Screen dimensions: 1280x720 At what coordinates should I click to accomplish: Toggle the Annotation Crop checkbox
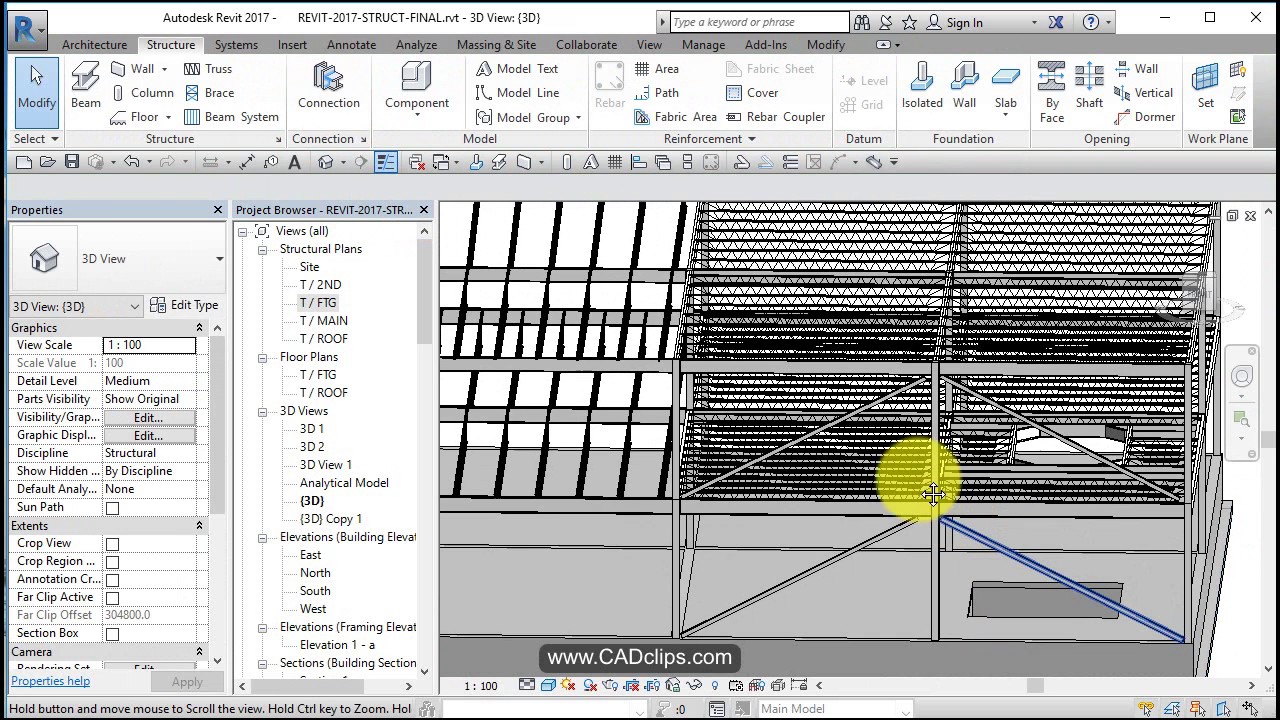click(x=112, y=580)
